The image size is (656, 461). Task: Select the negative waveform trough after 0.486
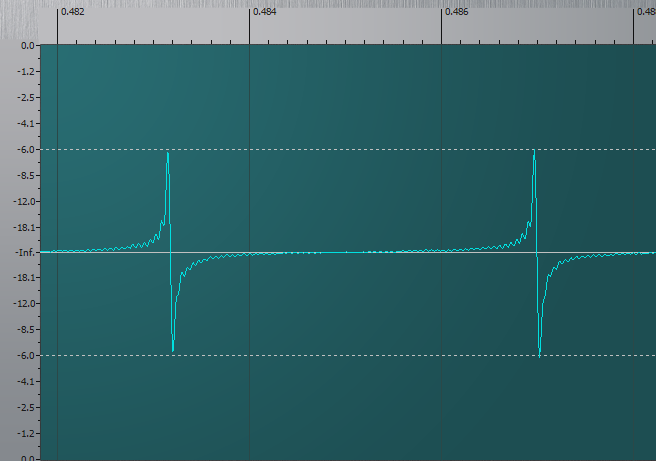pyautogui.click(x=540, y=355)
